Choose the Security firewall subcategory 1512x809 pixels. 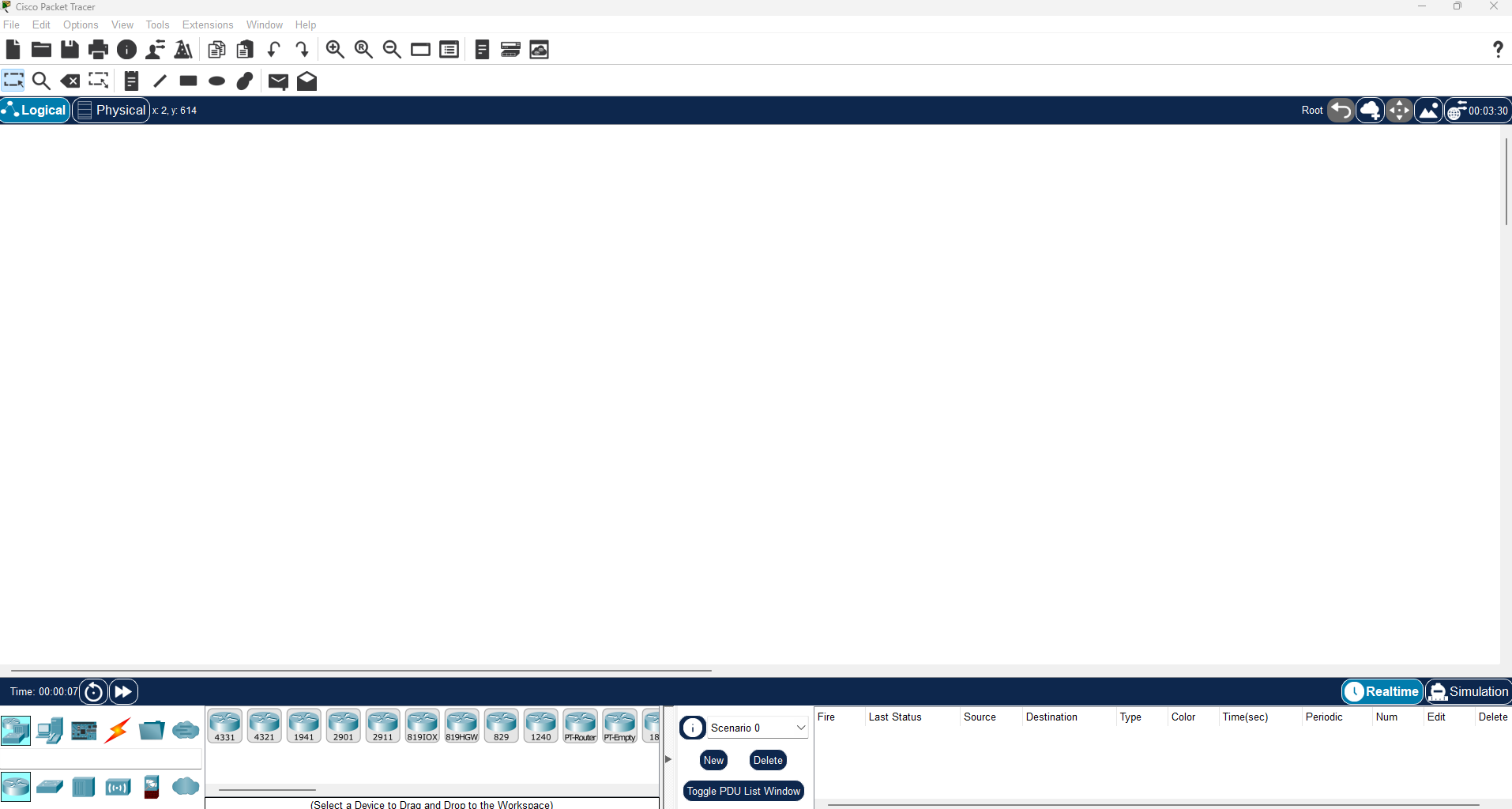pyautogui.click(x=152, y=787)
